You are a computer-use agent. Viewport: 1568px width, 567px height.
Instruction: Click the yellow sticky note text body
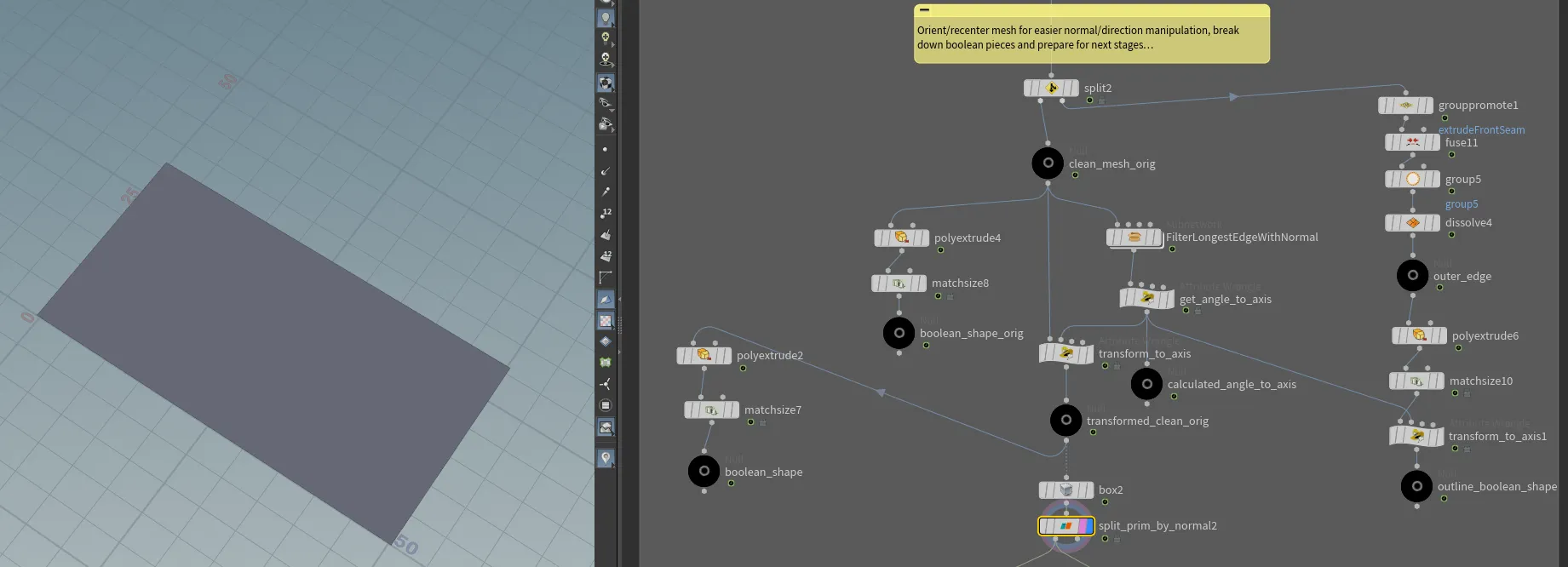tap(1078, 37)
